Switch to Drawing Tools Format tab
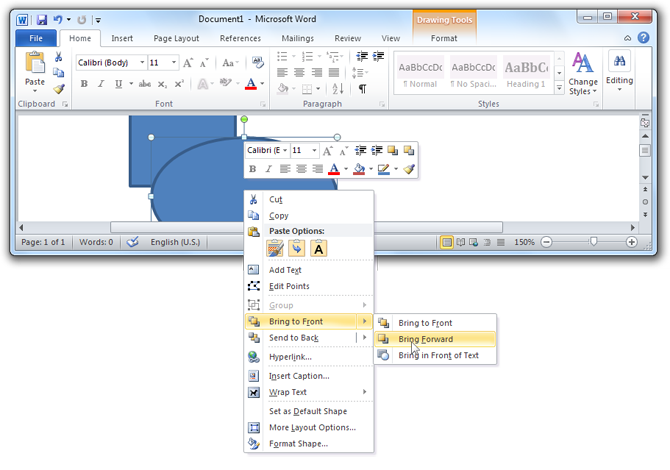The image size is (670, 470). click(444, 38)
